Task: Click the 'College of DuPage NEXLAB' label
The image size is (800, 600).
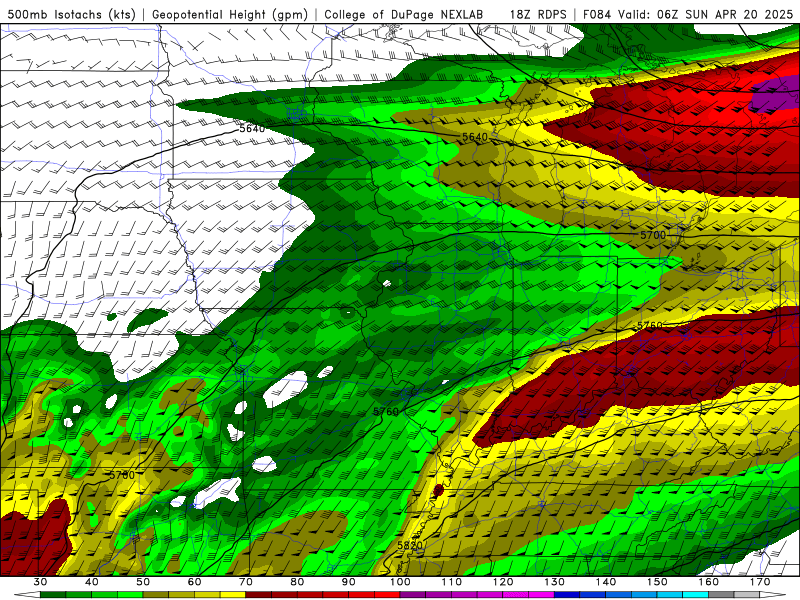Action: point(404,14)
